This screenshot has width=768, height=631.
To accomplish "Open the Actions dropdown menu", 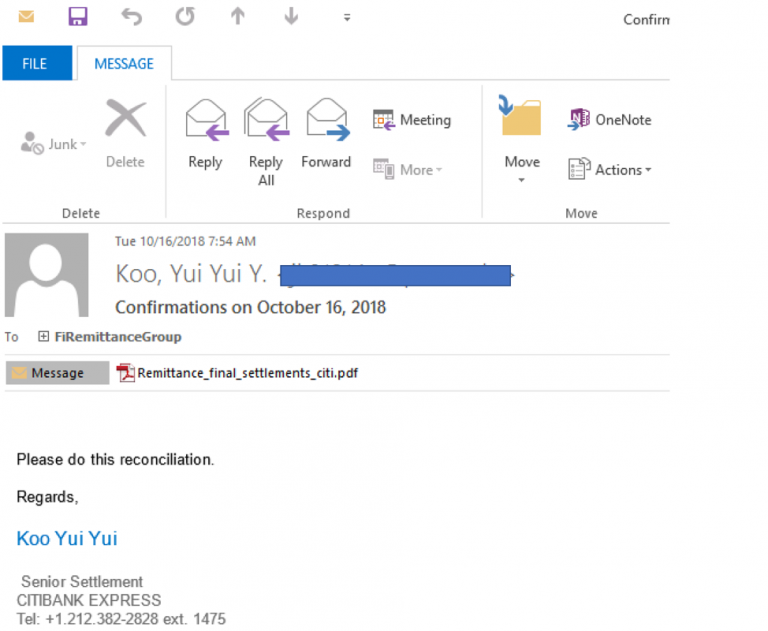I will point(610,170).
